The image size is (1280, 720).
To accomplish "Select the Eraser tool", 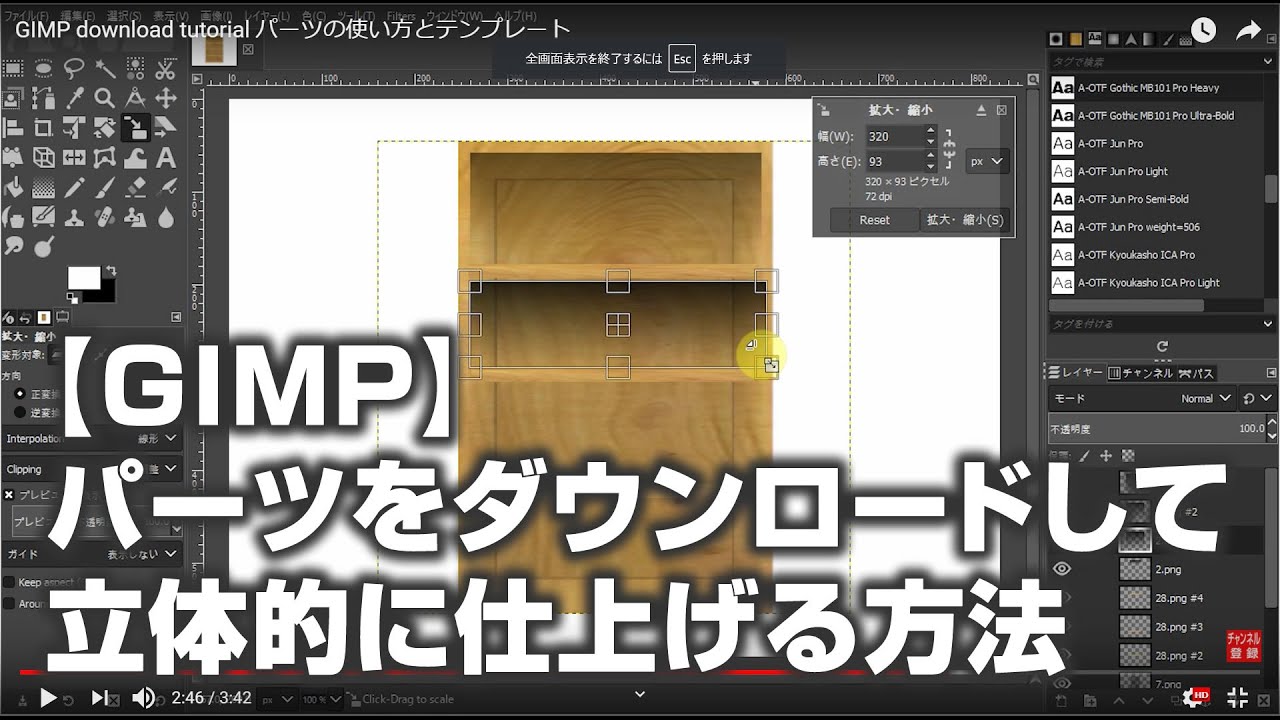I will pyautogui.click(x=135, y=188).
